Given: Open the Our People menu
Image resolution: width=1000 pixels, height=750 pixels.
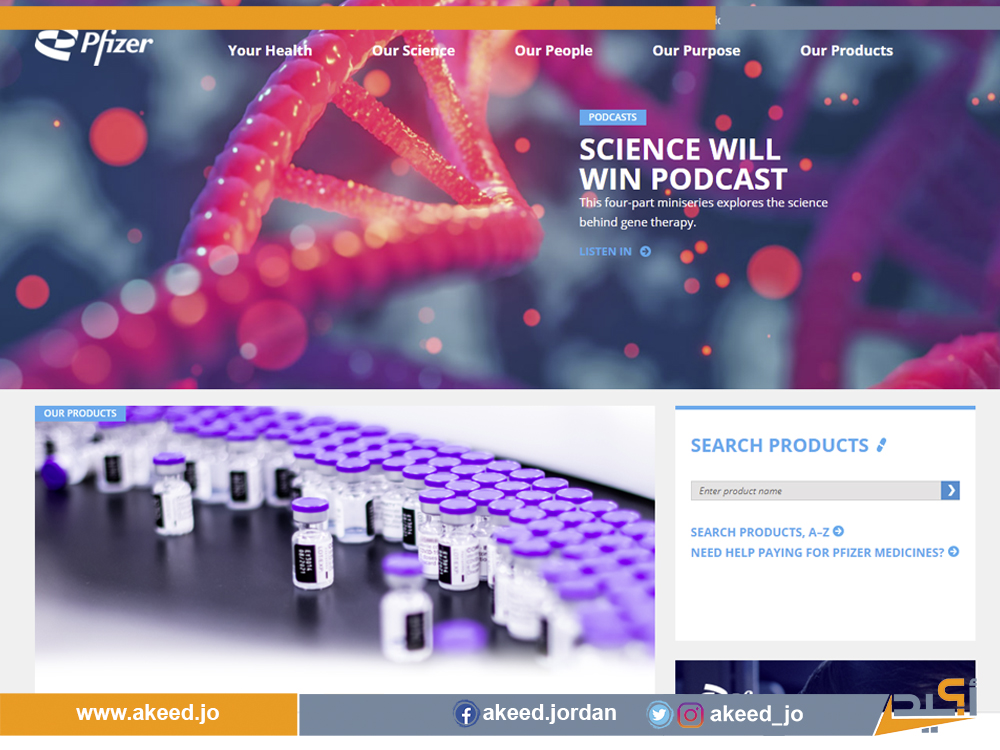Looking at the screenshot, I should 554,50.
